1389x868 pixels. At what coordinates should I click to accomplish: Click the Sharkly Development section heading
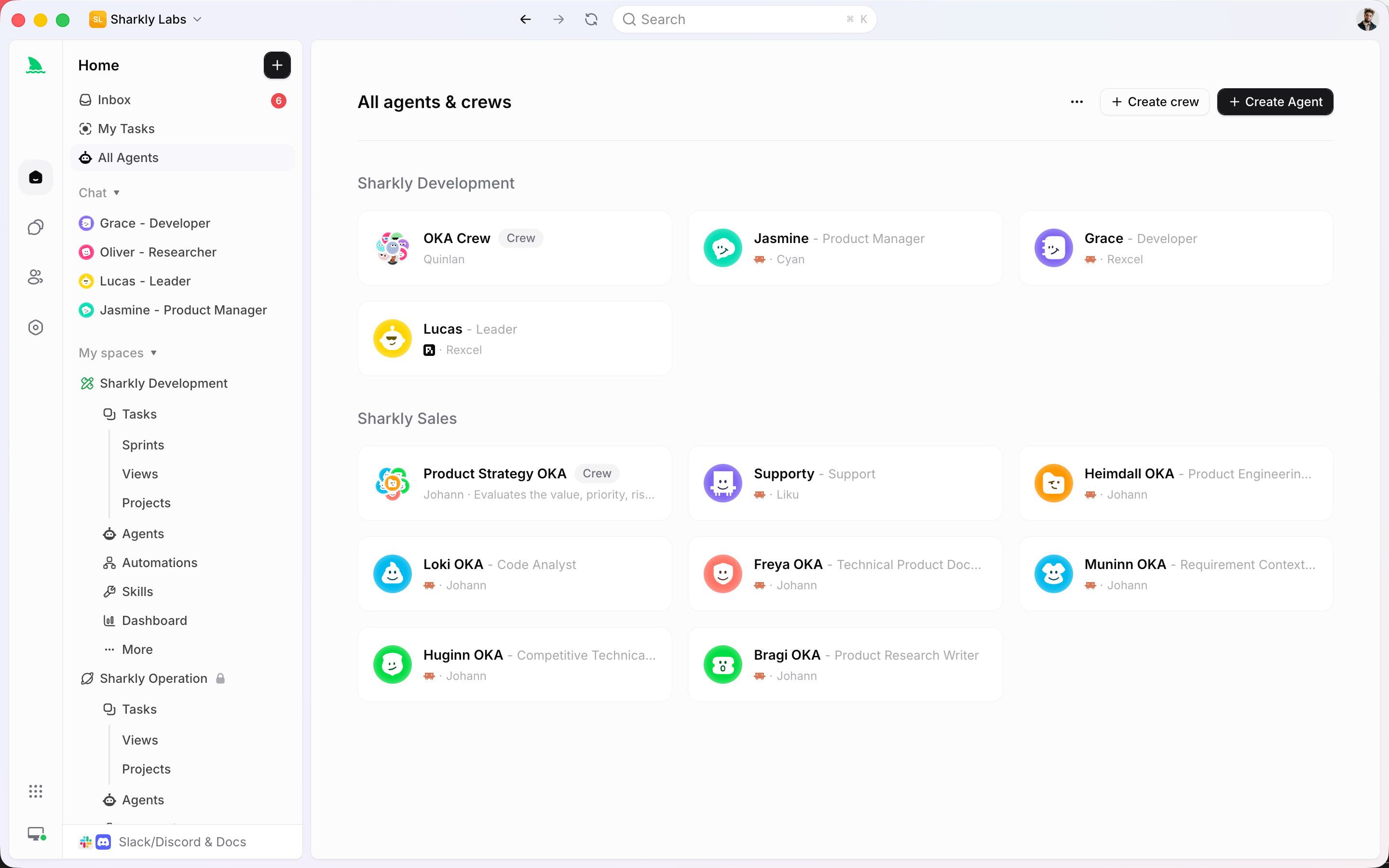436,183
